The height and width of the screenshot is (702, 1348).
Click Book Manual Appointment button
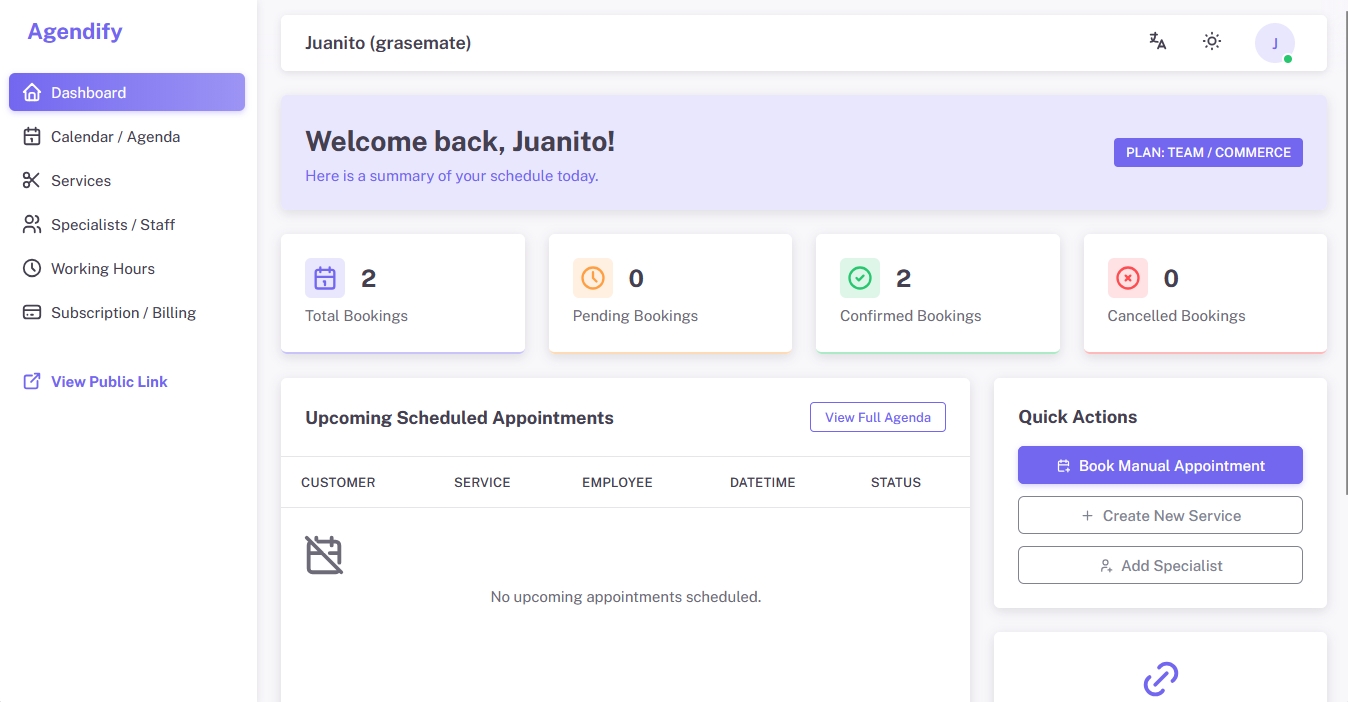(1160, 465)
